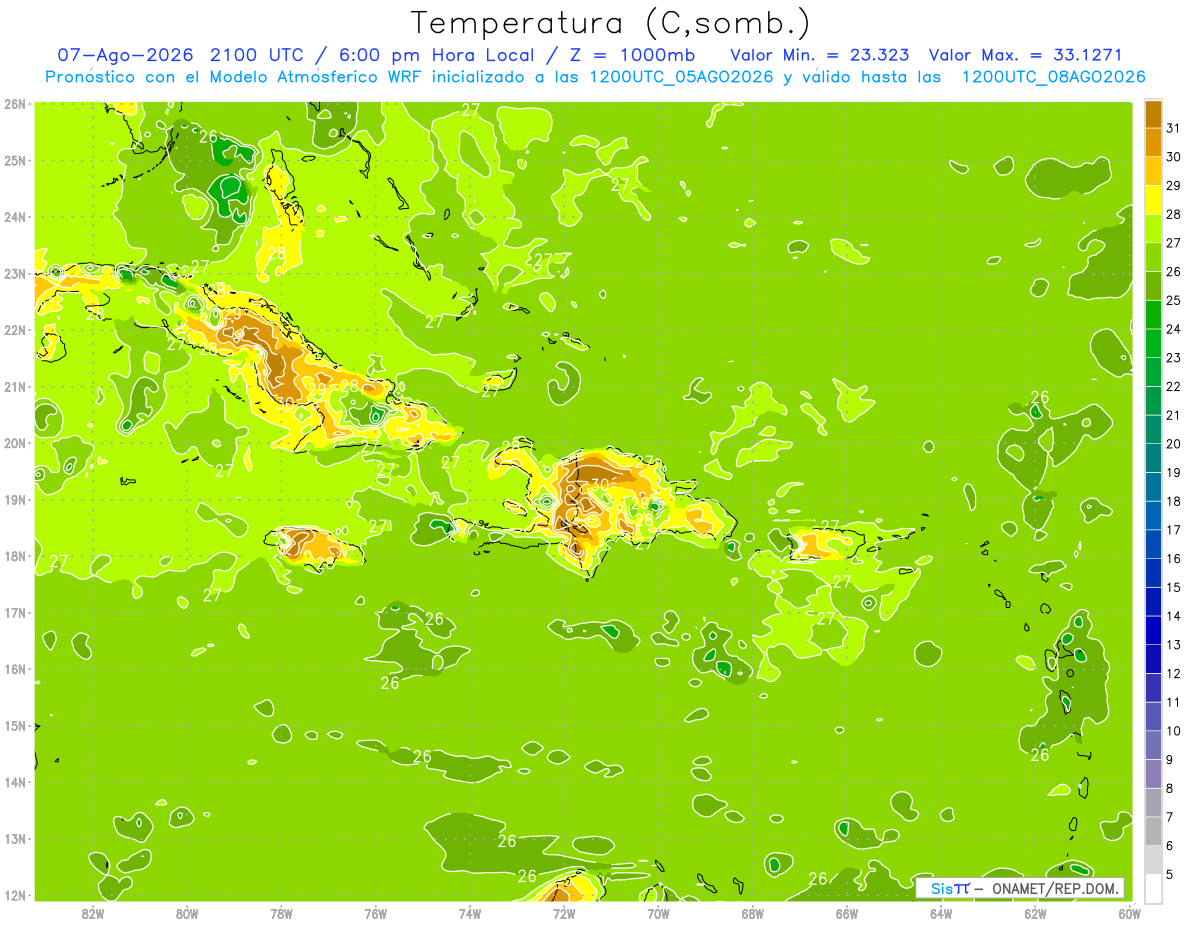Screen dimensions: 1200x927
Task: Click the 20N latitude axis label
Action: (15, 443)
